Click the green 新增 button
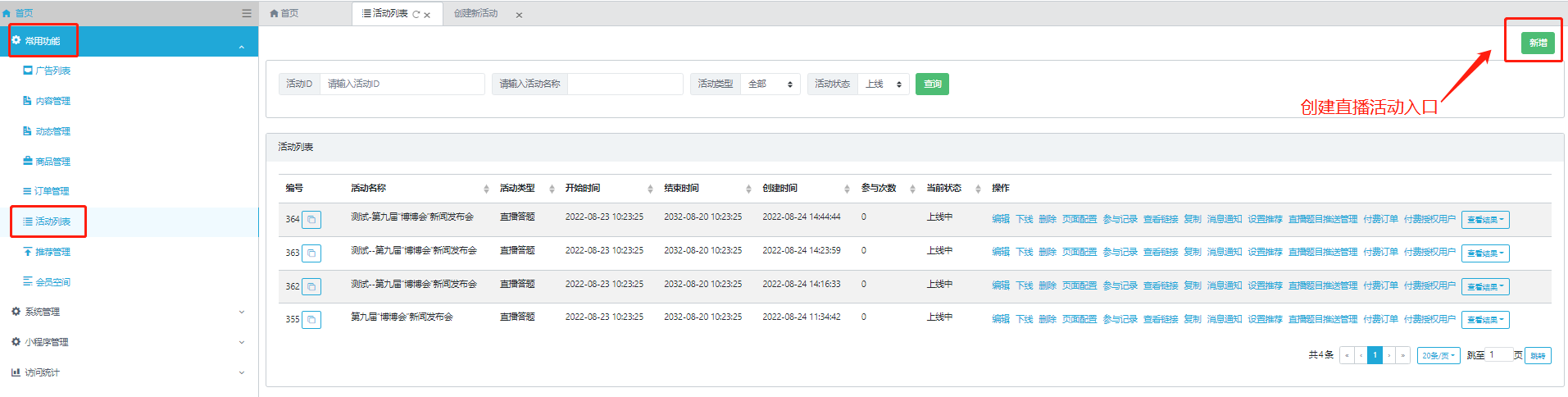1568x397 pixels. tap(1538, 43)
